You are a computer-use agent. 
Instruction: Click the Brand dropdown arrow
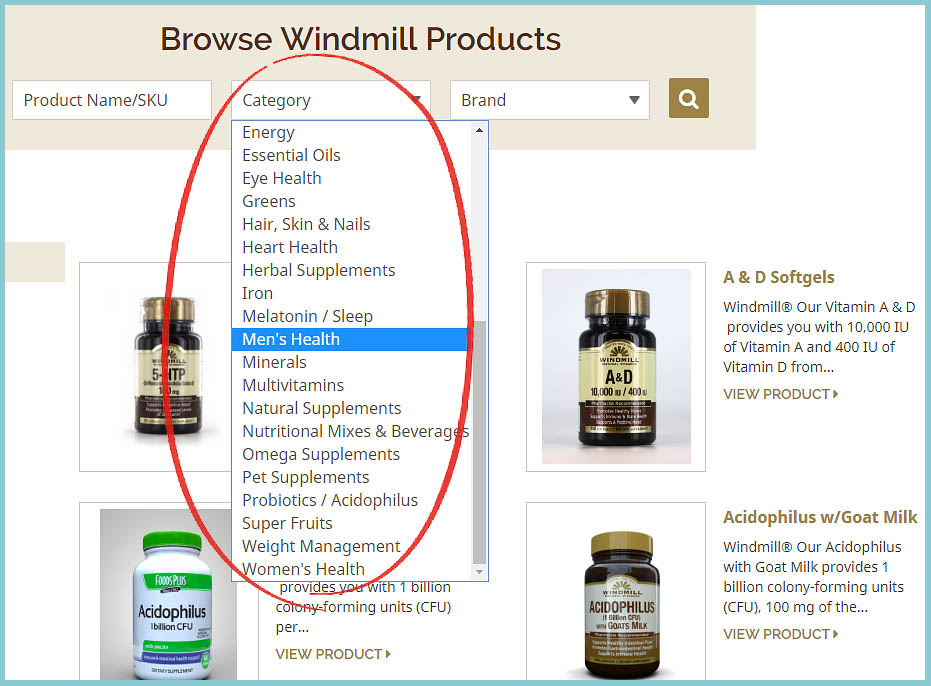click(x=634, y=100)
